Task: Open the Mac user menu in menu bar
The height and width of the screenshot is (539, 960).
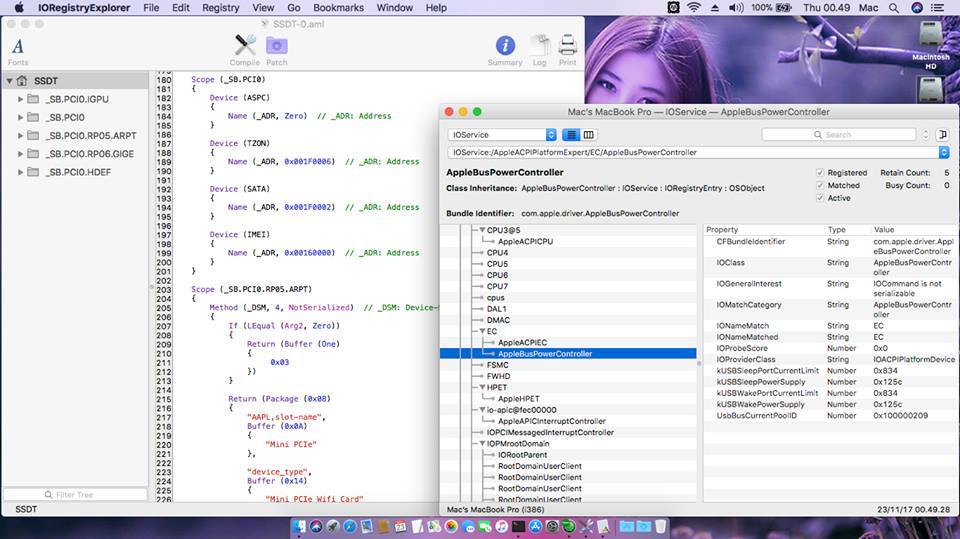Action: click(x=868, y=7)
